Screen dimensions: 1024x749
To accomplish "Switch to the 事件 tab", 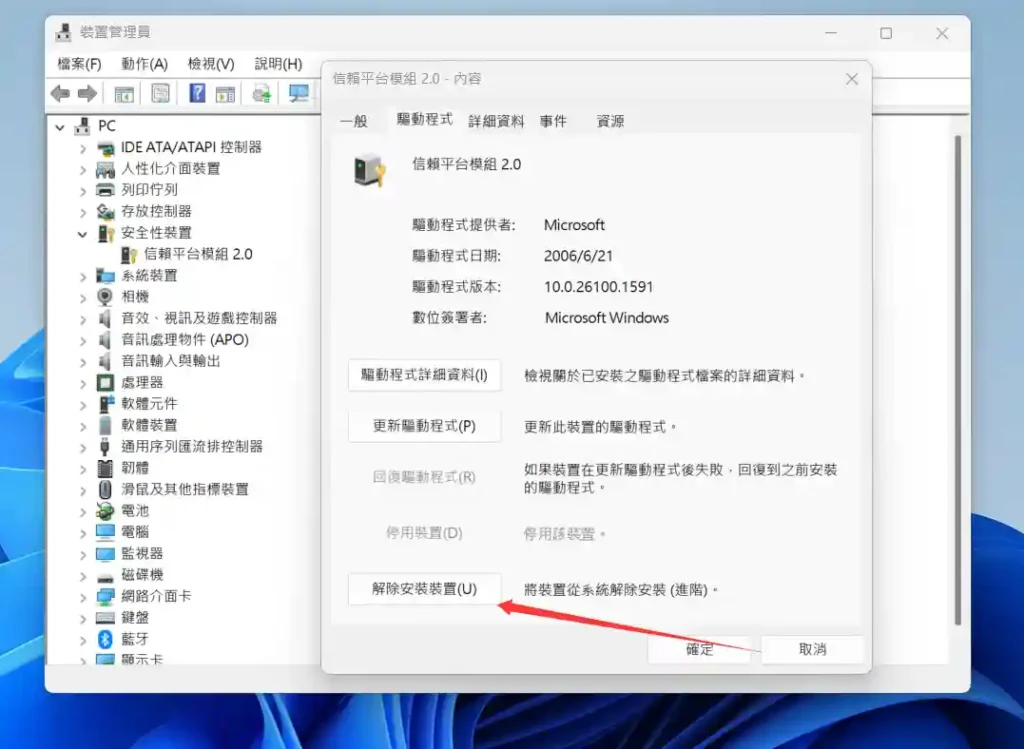I will pos(553,121).
